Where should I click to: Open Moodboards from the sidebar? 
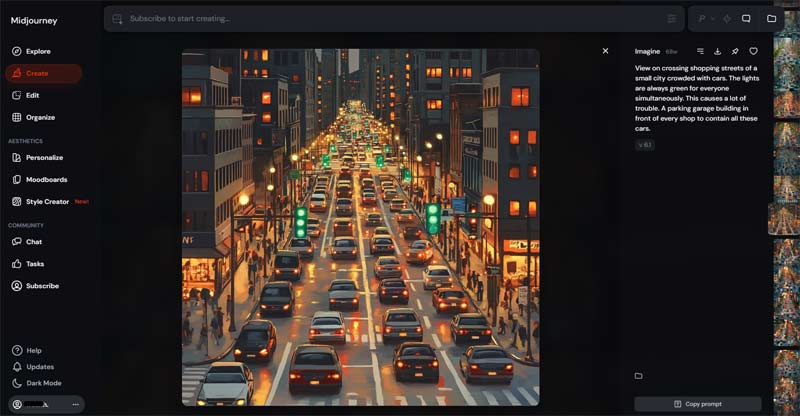45,179
